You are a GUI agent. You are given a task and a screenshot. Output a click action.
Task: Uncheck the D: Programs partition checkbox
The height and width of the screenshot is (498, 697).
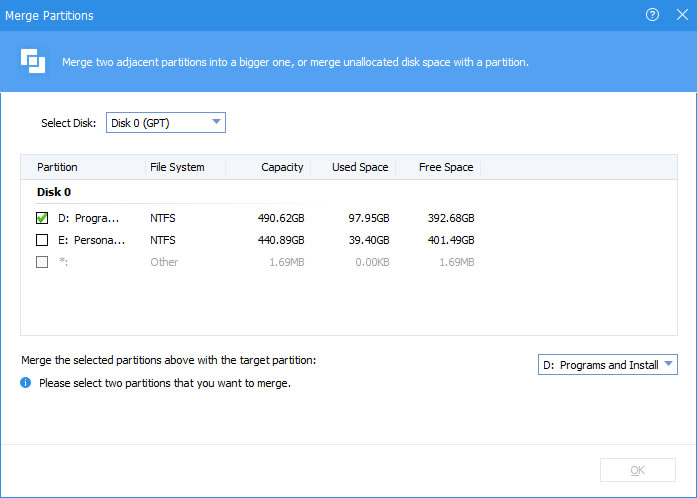42,218
